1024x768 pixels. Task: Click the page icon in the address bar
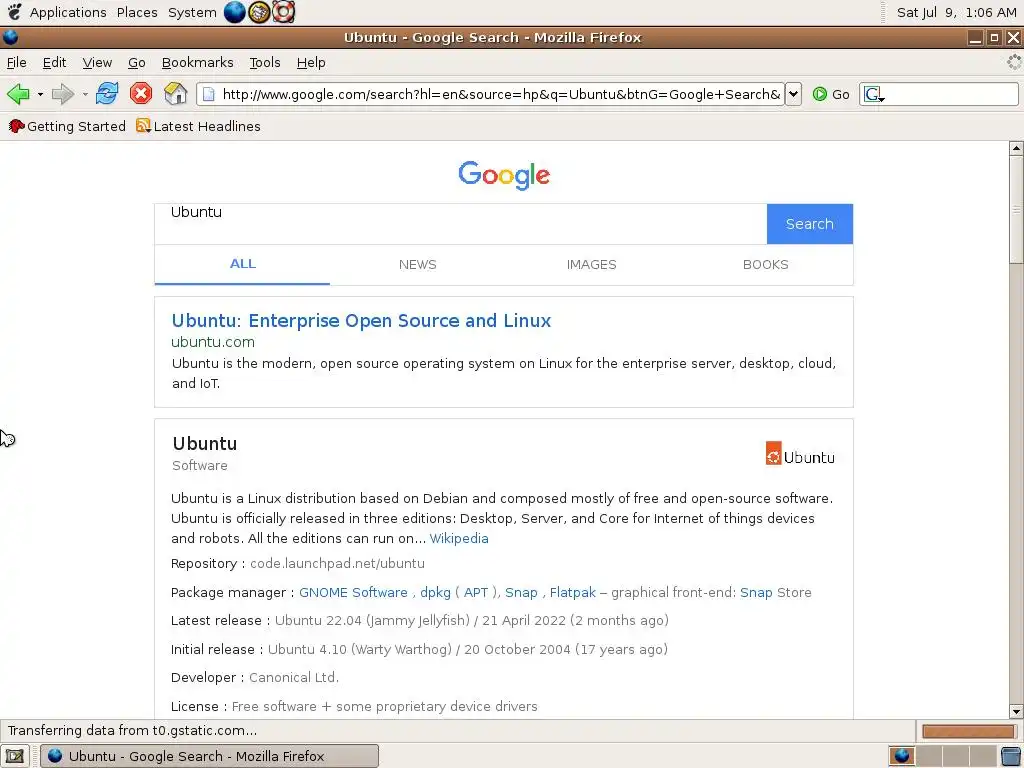coord(208,94)
